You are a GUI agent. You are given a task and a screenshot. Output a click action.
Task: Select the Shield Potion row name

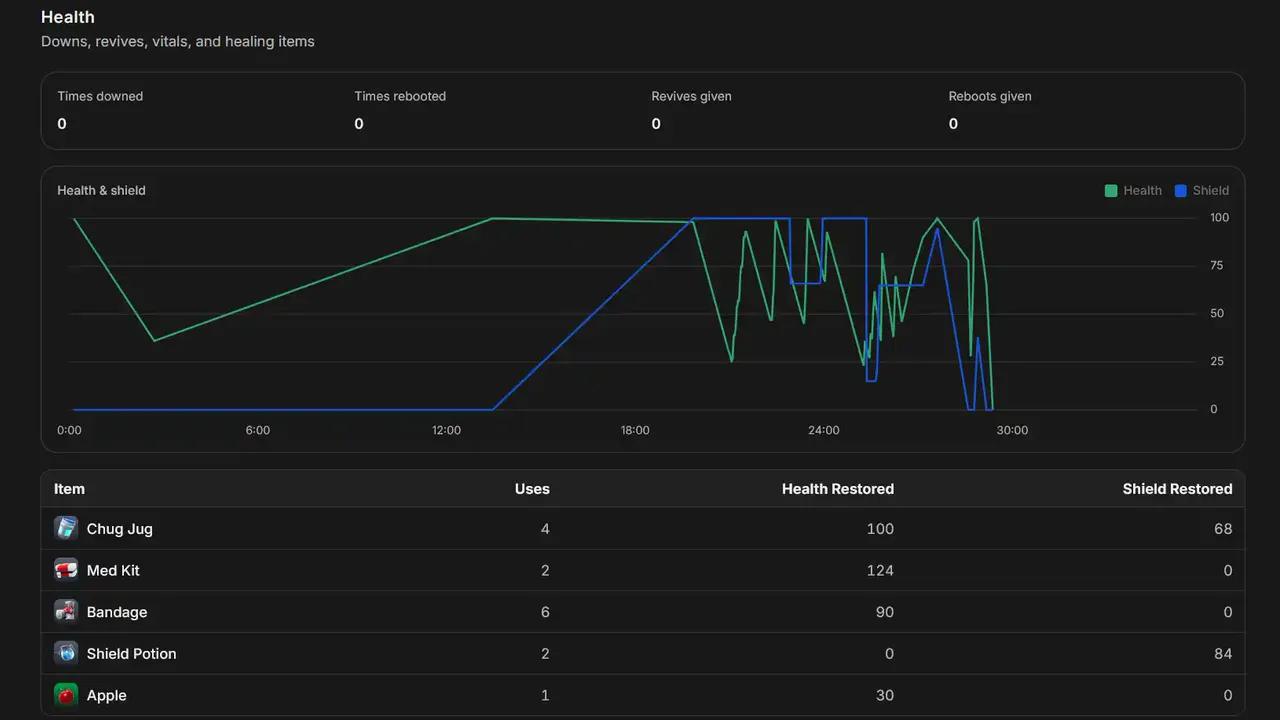(x=131, y=653)
